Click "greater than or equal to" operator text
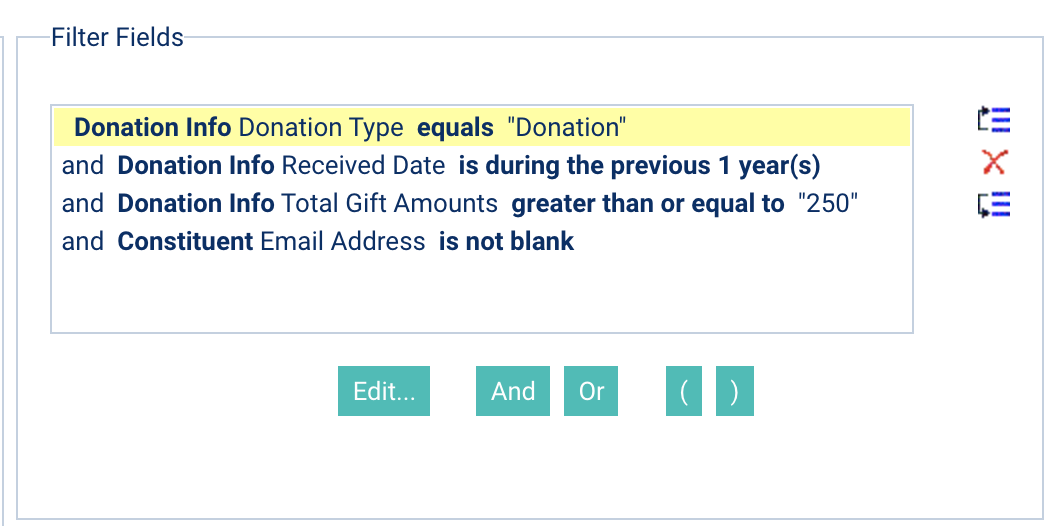This screenshot has width=1058, height=526. pyautogui.click(x=648, y=203)
